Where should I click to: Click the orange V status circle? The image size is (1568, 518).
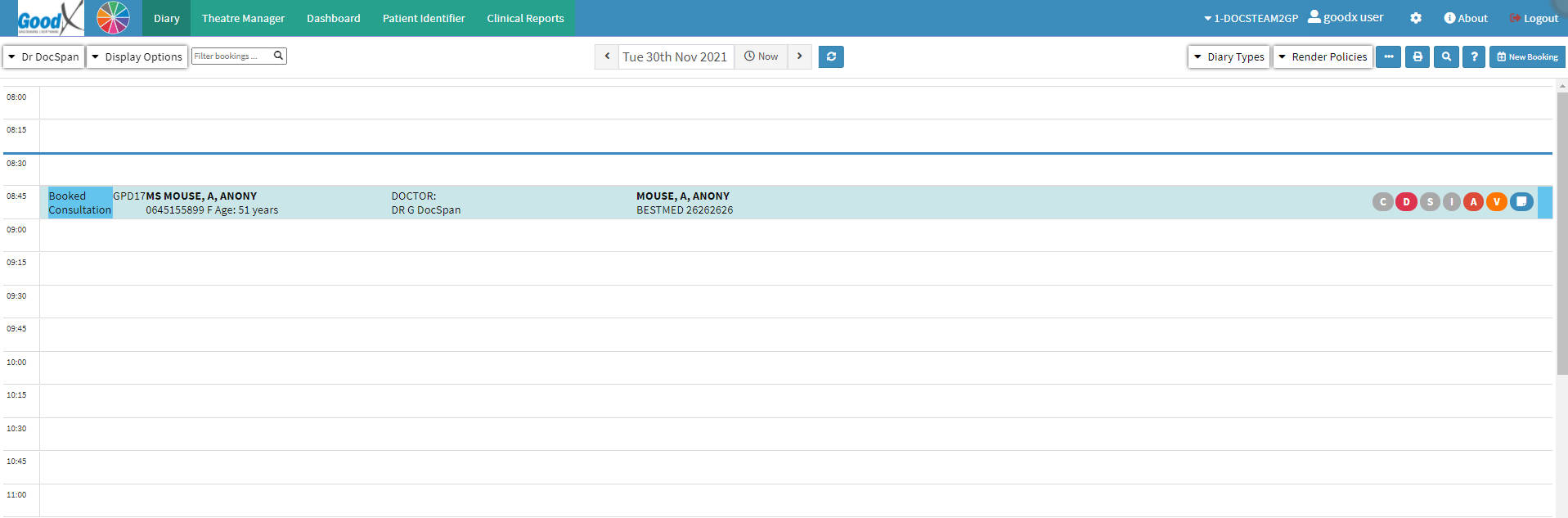tap(1497, 202)
